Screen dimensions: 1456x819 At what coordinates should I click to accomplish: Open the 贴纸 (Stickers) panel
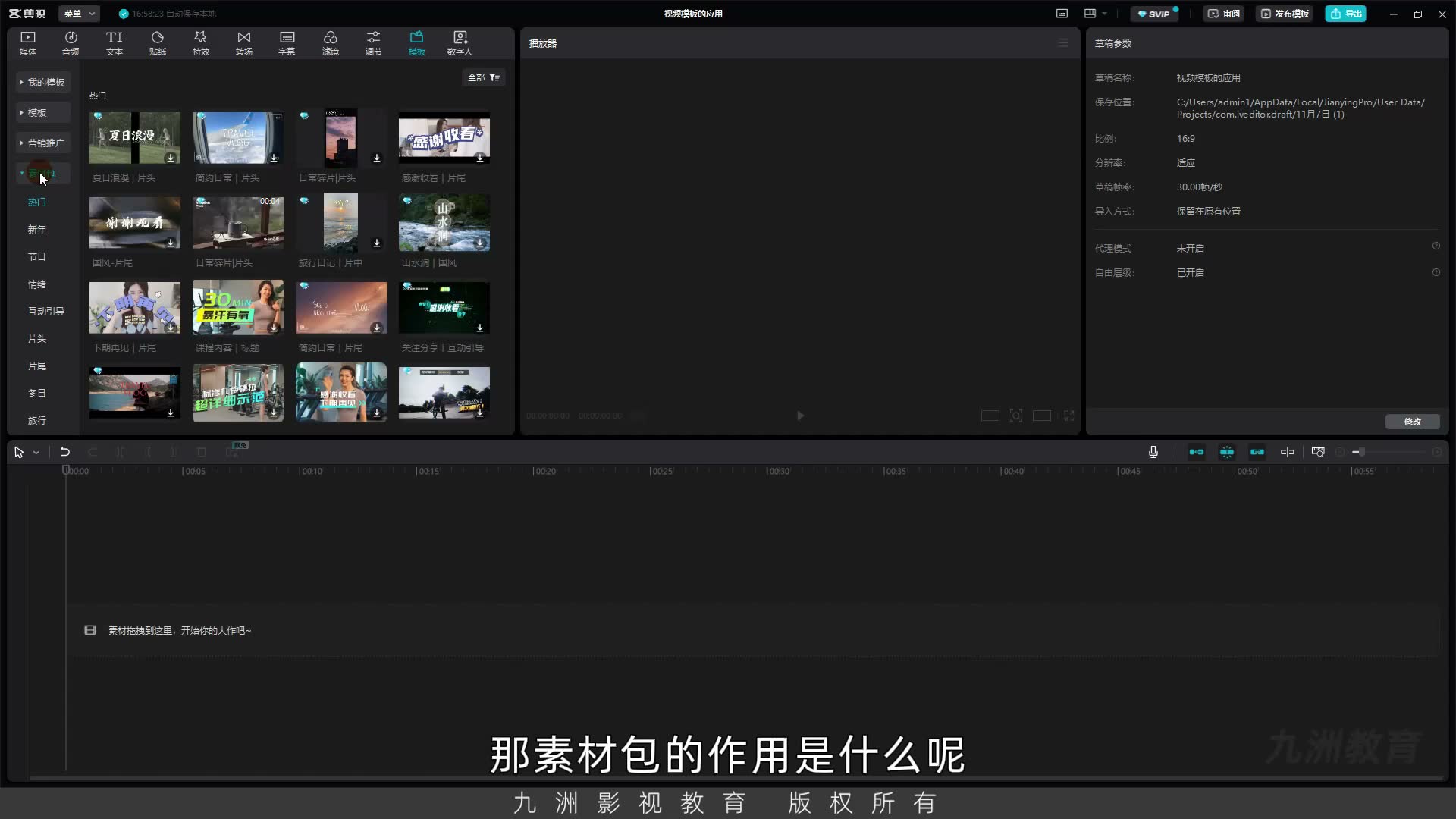[x=158, y=43]
